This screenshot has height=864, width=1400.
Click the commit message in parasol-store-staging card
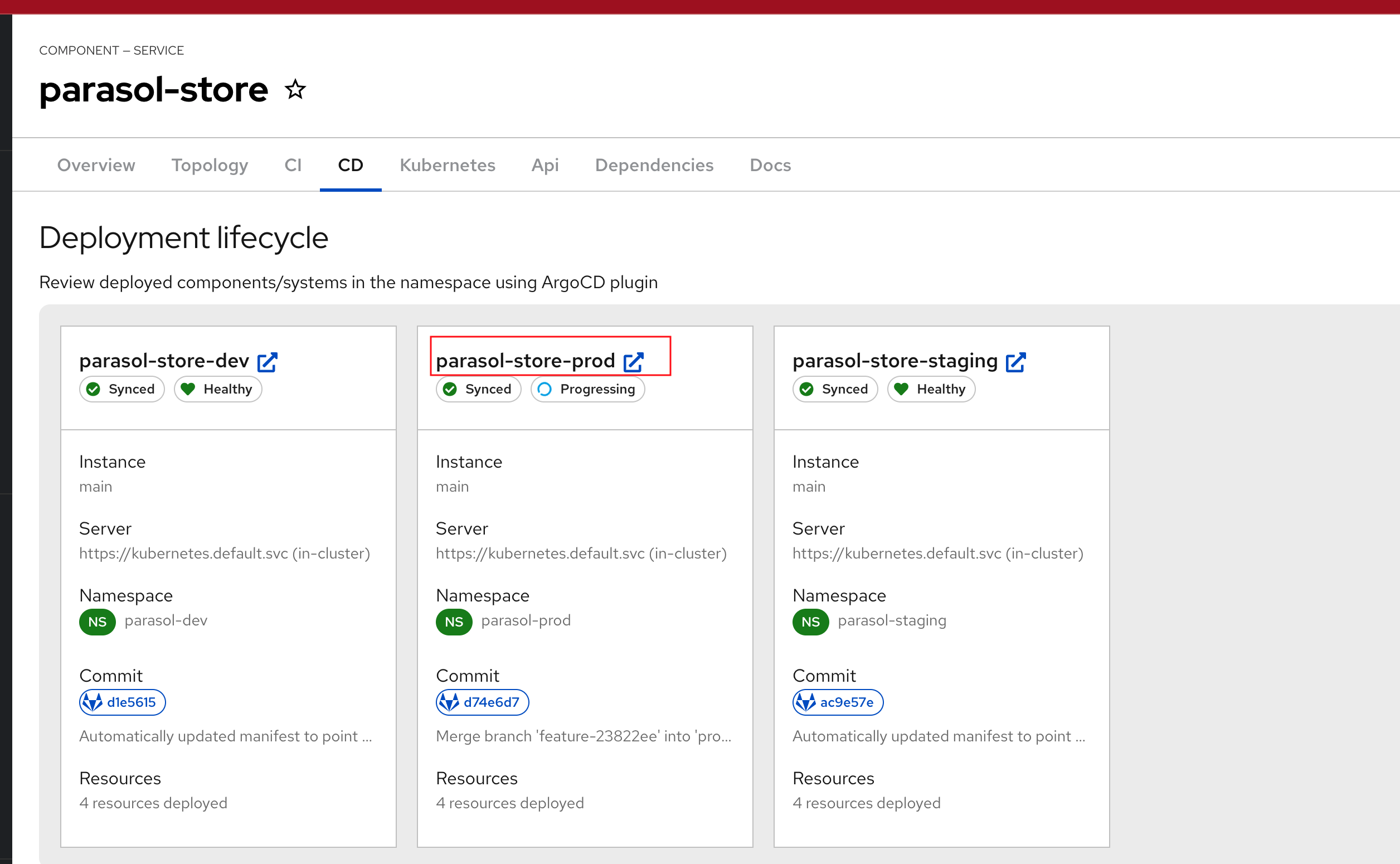pyautogui.click(x=939, y=736)
